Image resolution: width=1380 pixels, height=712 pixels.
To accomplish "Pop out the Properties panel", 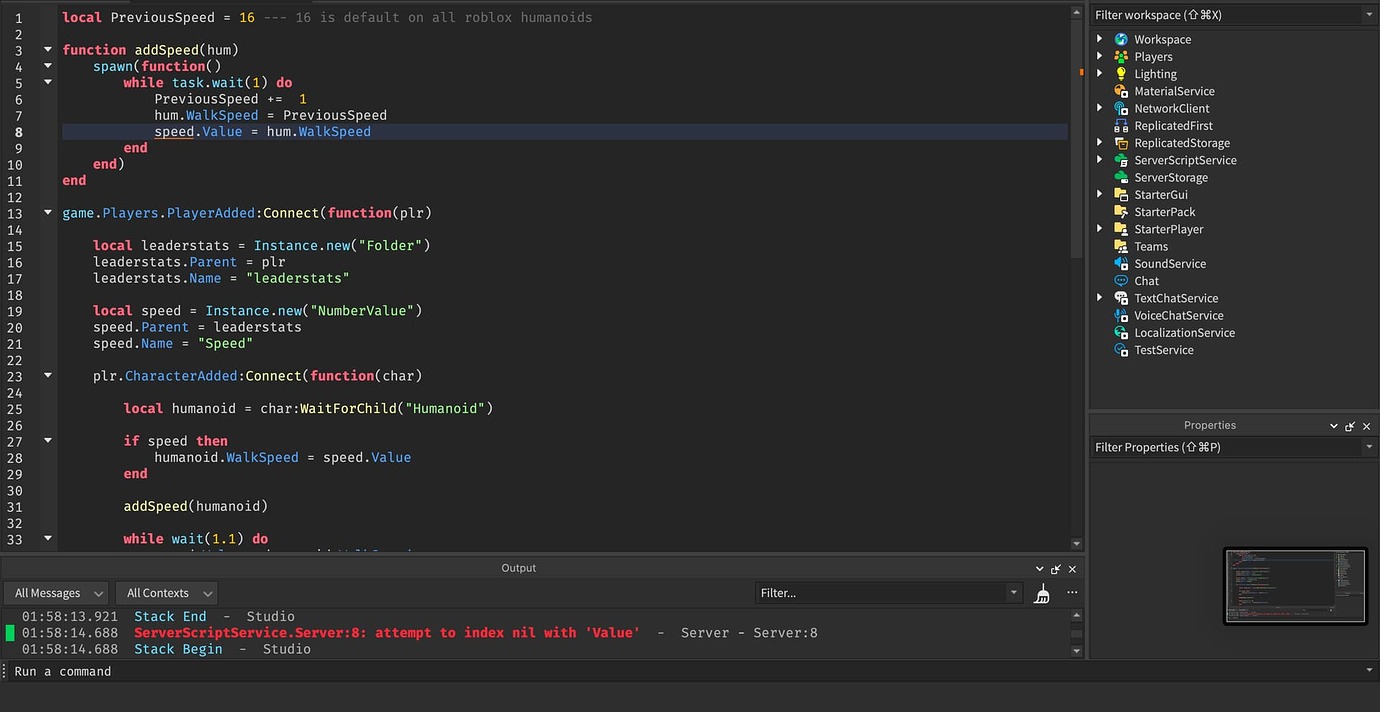I will coord(1350,426).
